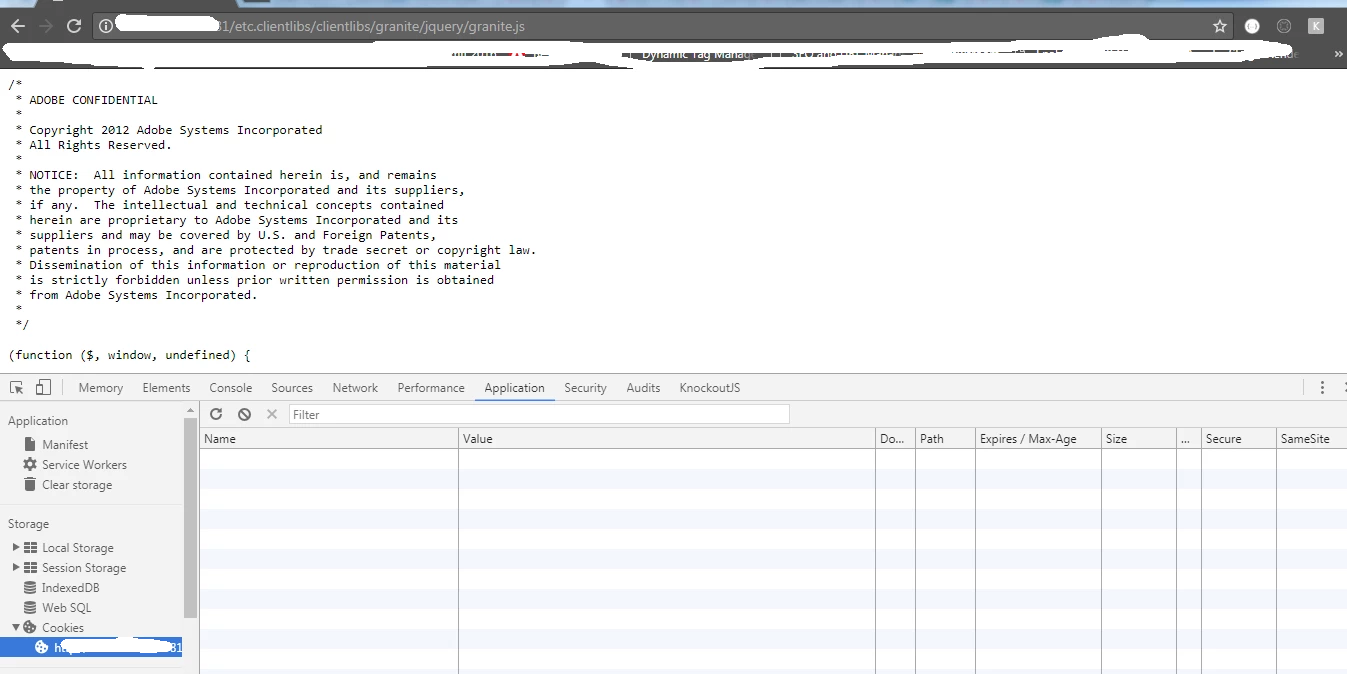The image size is (1347, 674).
Task: Sort cookies by the Name column header
Action: [329, 438]
